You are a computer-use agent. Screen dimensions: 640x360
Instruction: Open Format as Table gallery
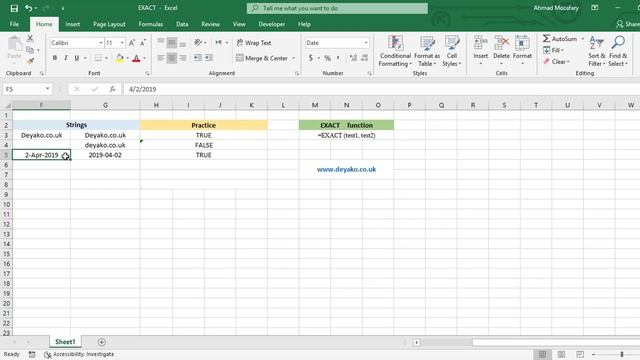click(427, 51)
